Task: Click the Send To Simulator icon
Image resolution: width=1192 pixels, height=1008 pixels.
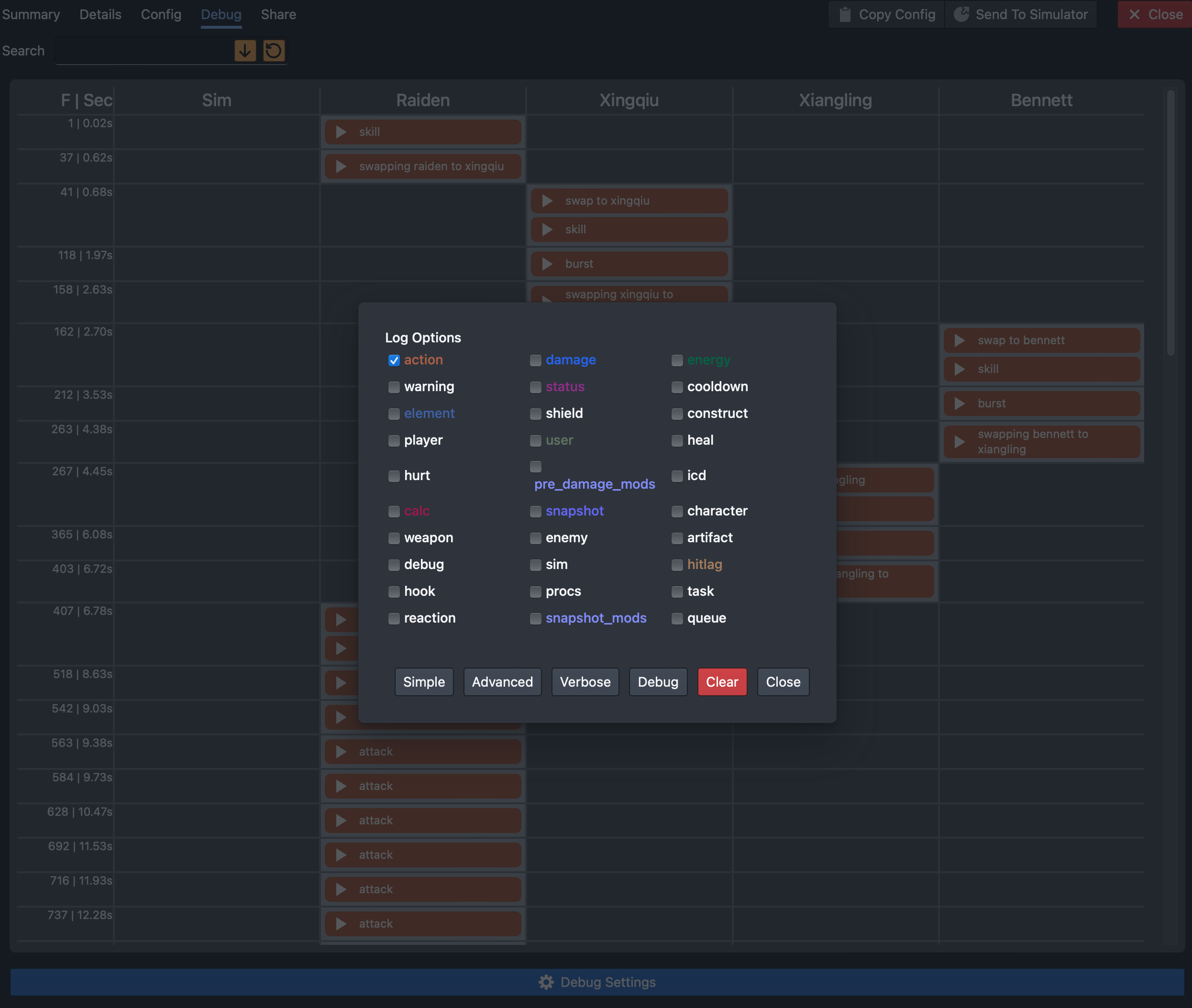Action: (x=961, y=14)
